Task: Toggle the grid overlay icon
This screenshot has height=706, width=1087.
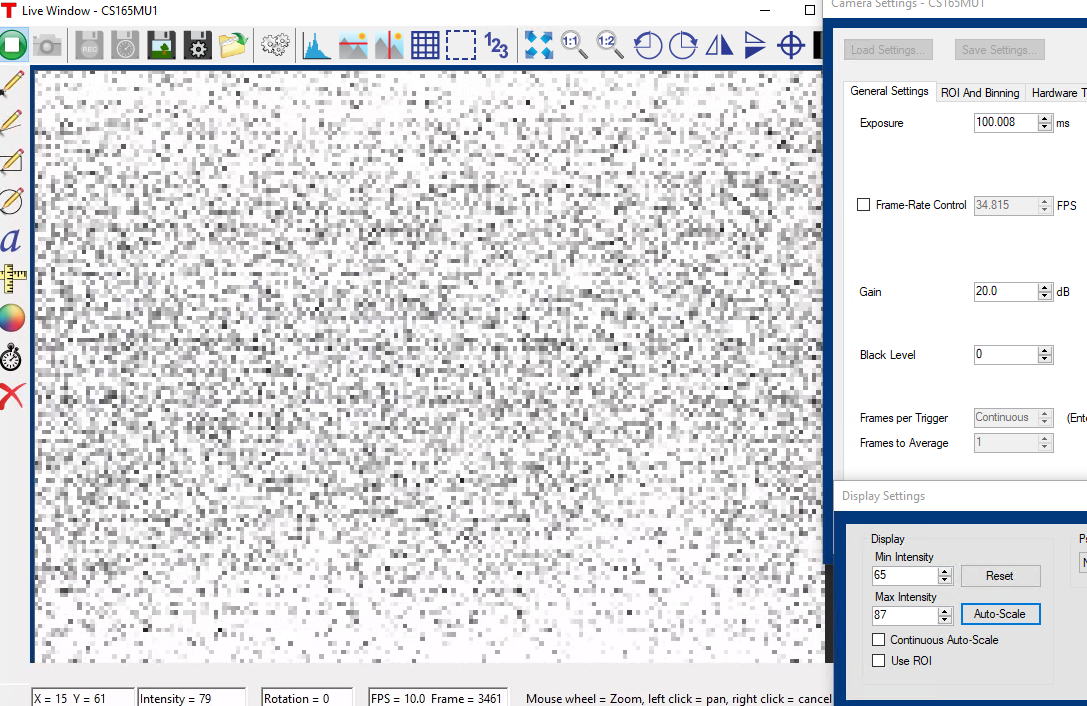Action: click(425, 46)
